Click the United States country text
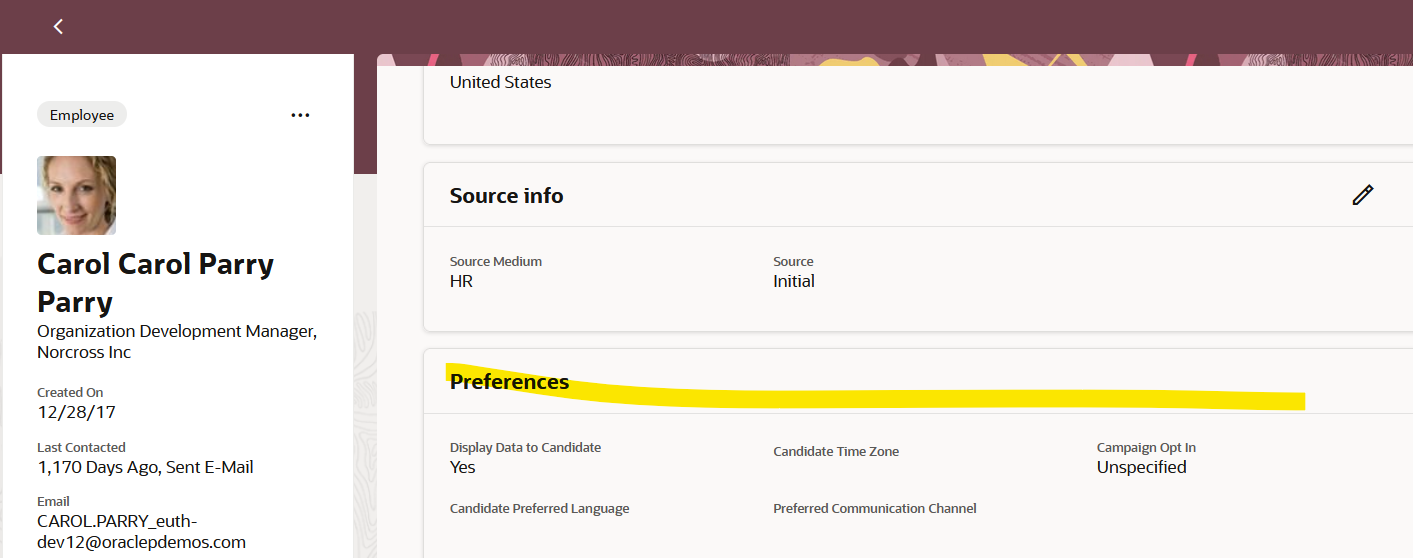Screen dimensions: 1413x558 (x=501, y=83)
